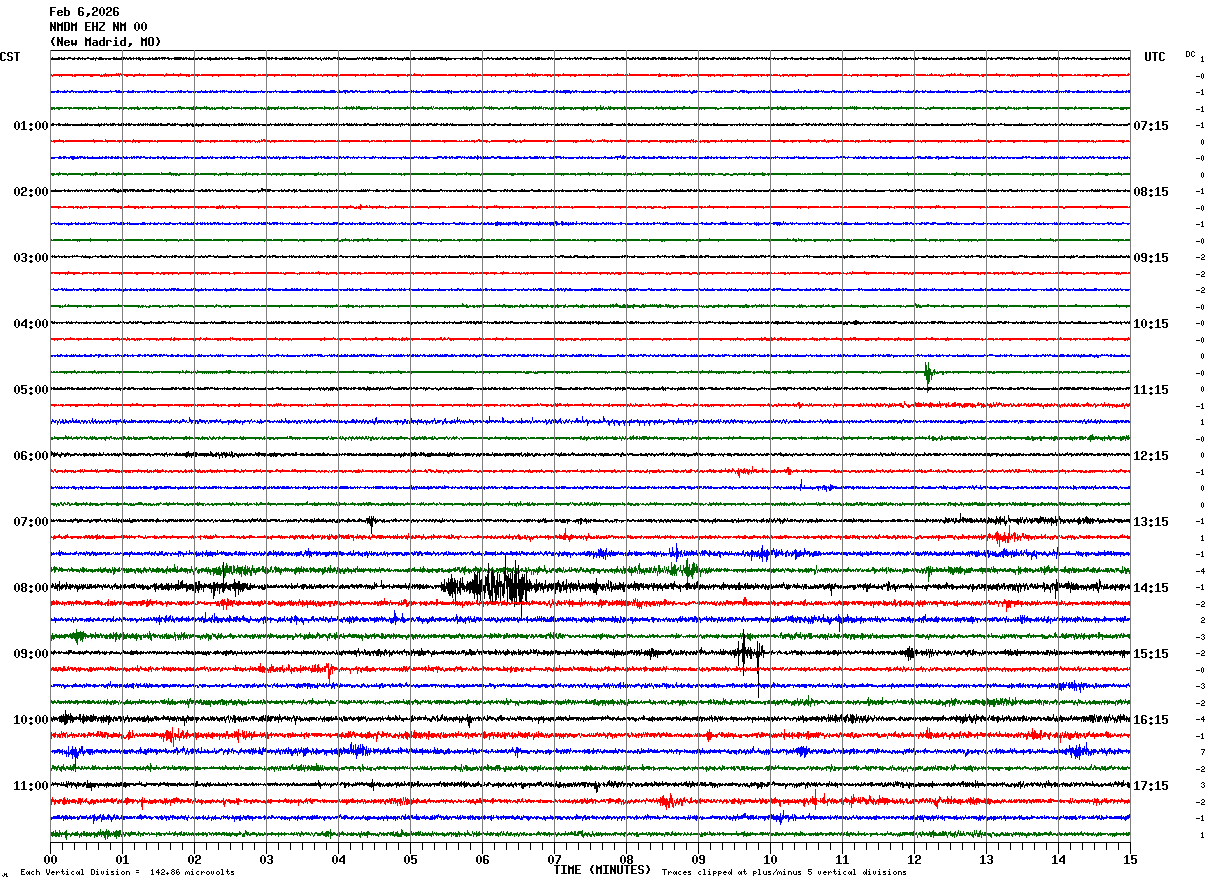Click the 10:15 UTC time label

(1151, 324)
